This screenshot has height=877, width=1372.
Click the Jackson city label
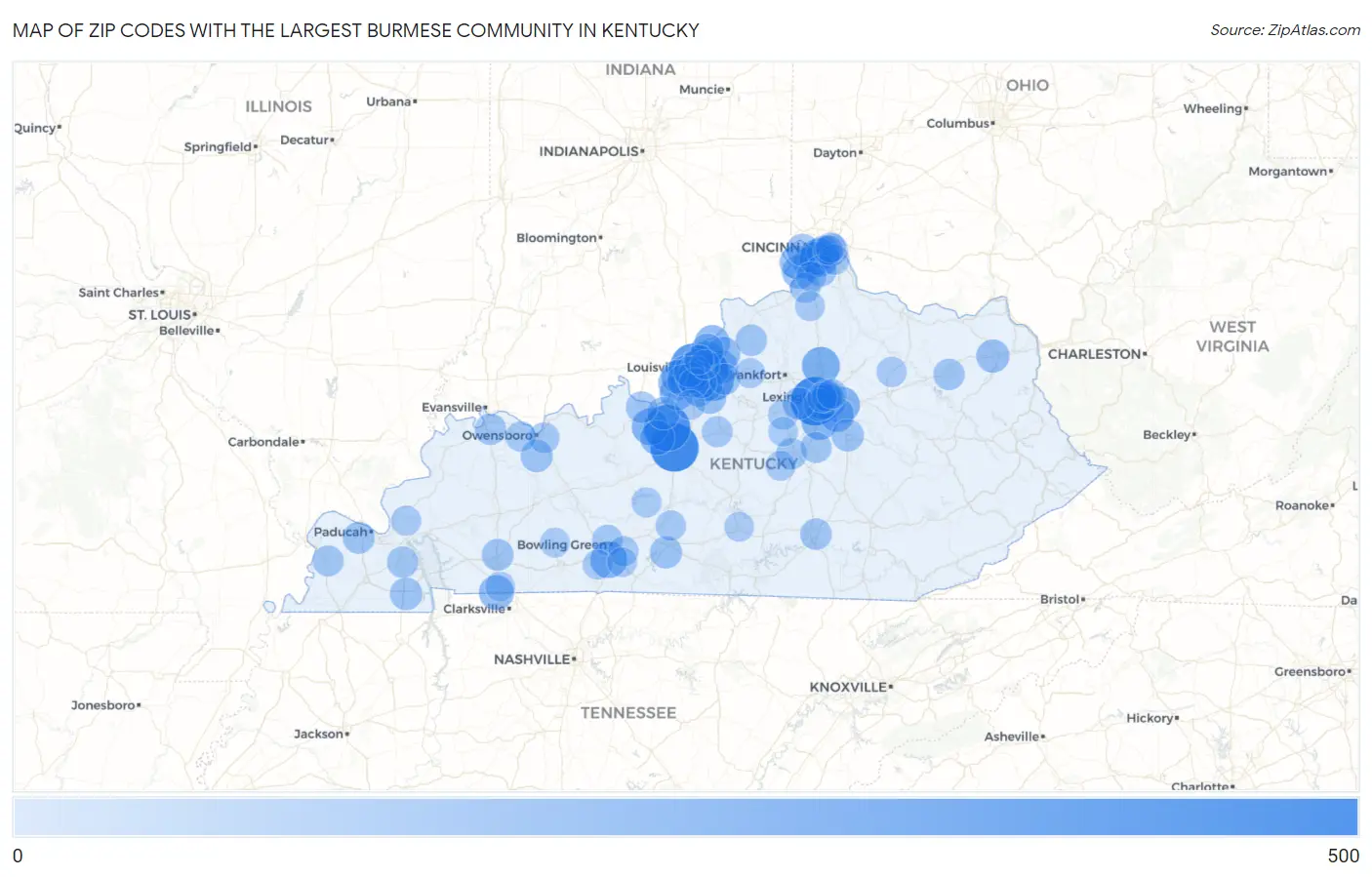tap(318, 734)
